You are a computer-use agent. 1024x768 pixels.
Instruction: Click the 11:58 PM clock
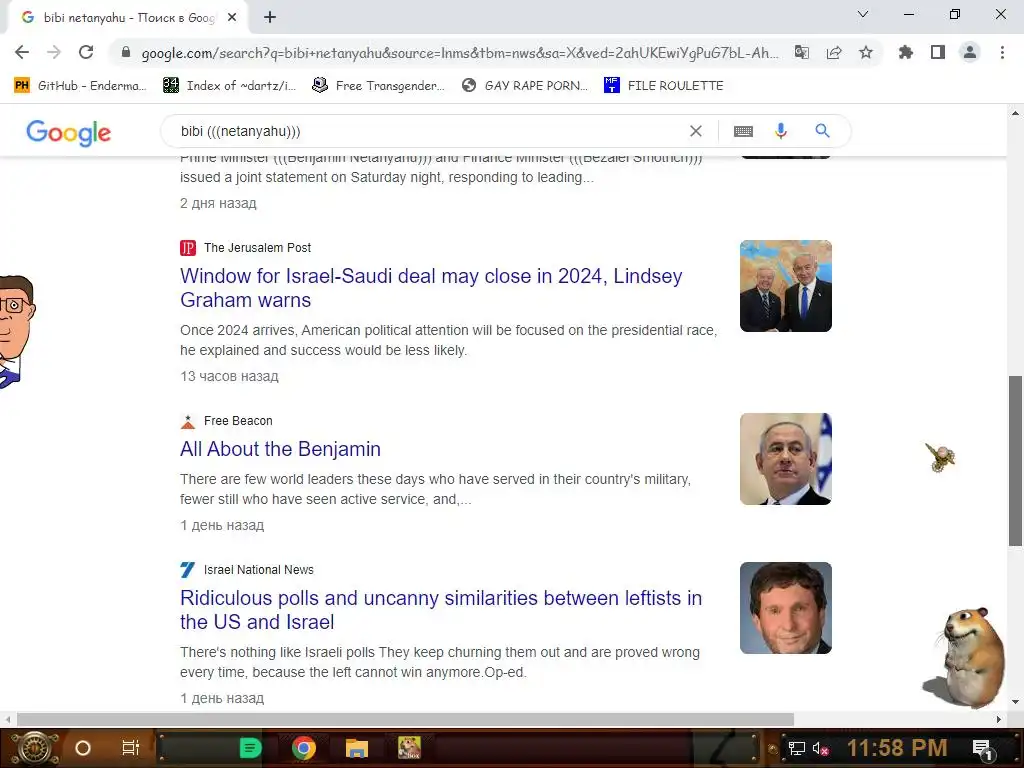pos(897,748)
